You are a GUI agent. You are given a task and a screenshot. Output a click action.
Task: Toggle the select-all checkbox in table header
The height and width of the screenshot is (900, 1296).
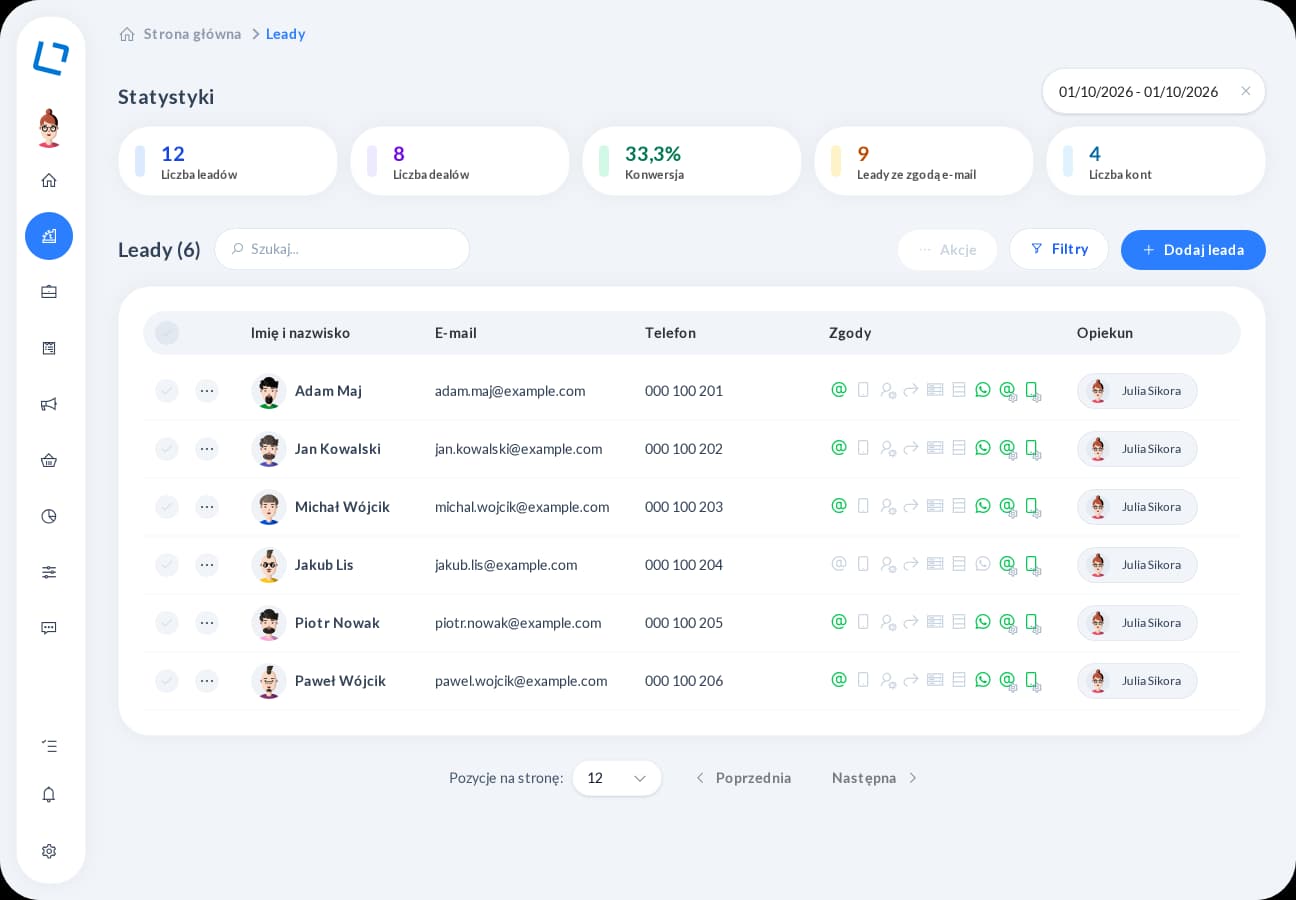coord(167,333)
